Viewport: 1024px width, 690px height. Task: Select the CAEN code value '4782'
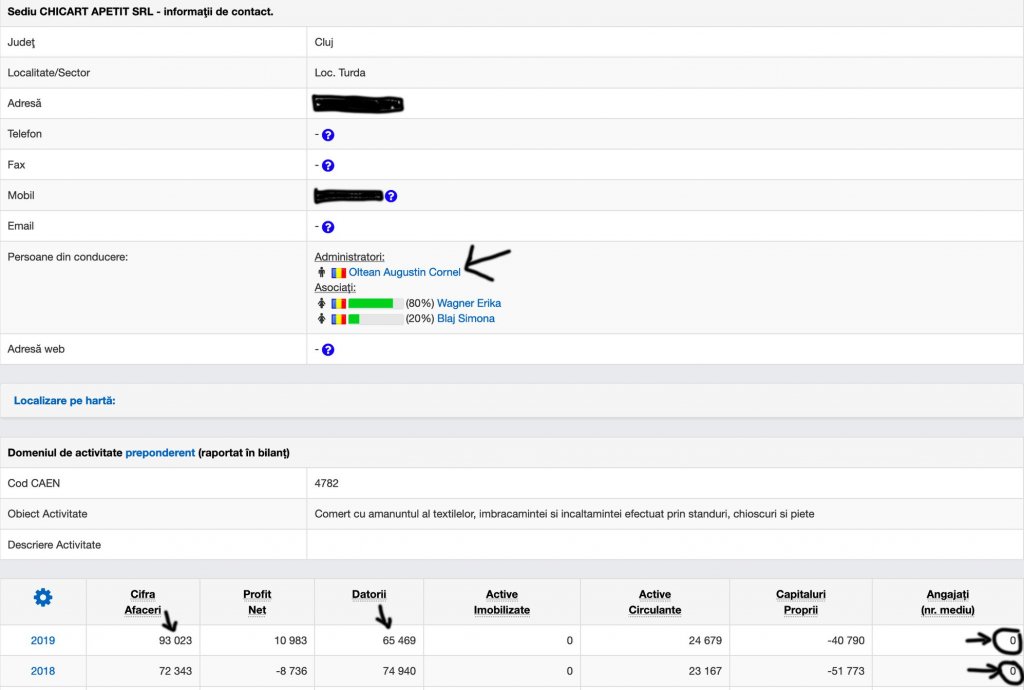point(327,483)
